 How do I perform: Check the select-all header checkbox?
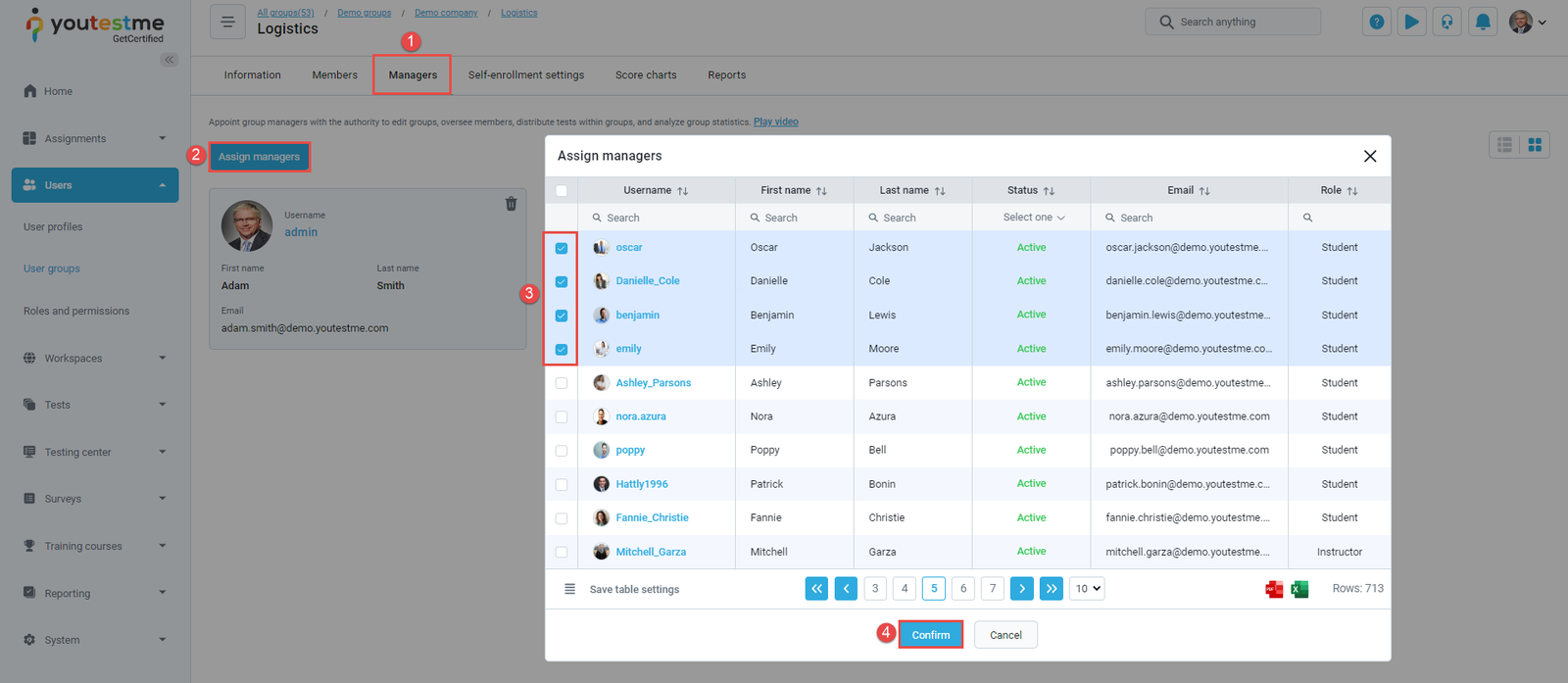coord(562,191)
